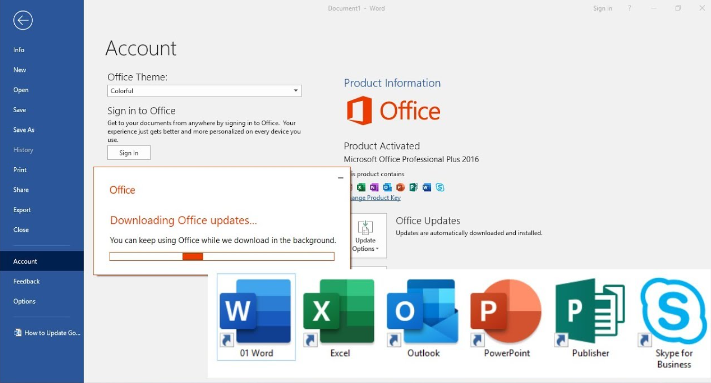Image resolution: width=711 pixels, height=383 pixels.
Task: Go to Save As
Action: pos(24,130)
